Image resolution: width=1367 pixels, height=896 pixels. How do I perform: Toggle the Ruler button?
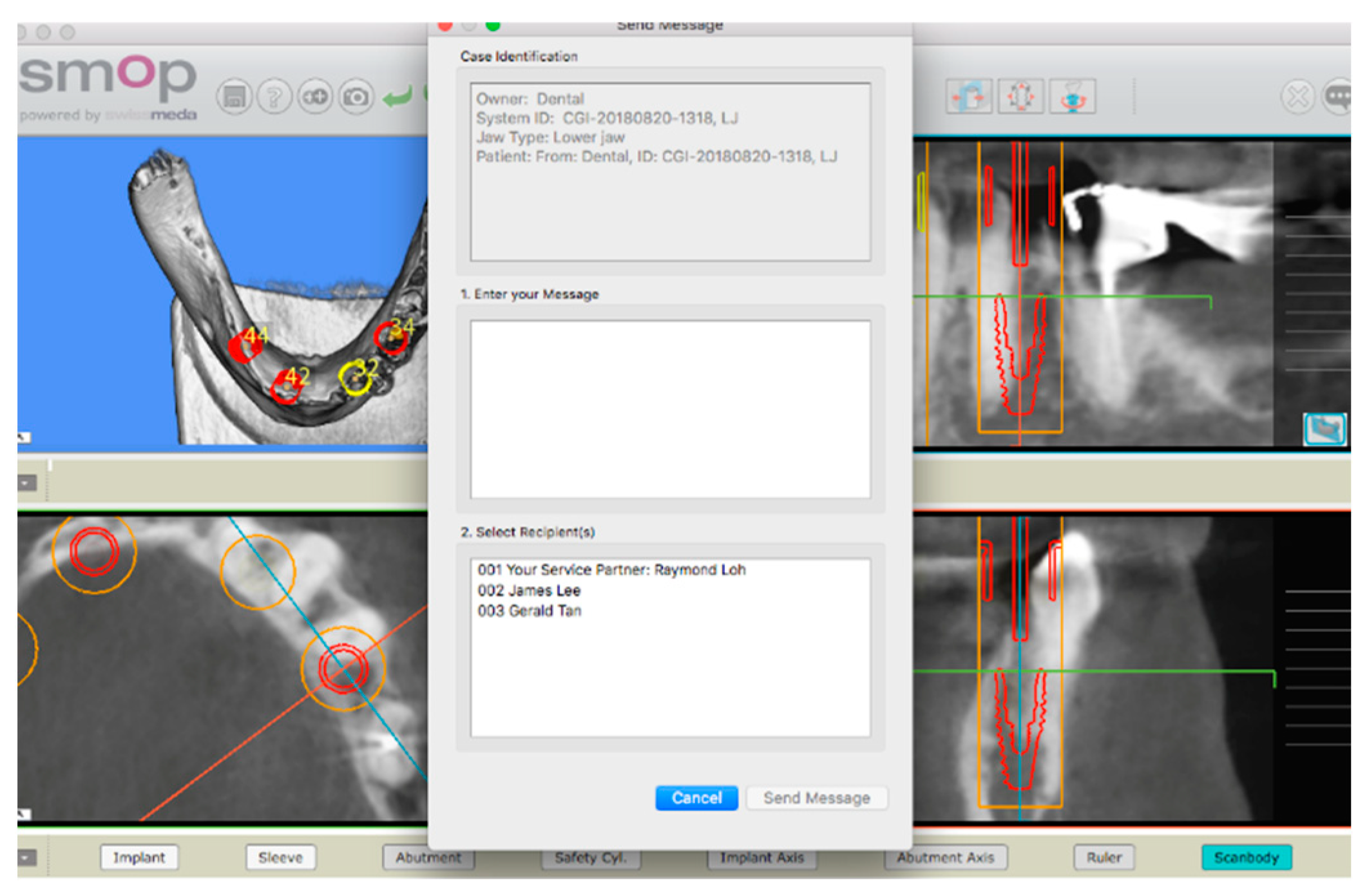(x=1104, y=857)
